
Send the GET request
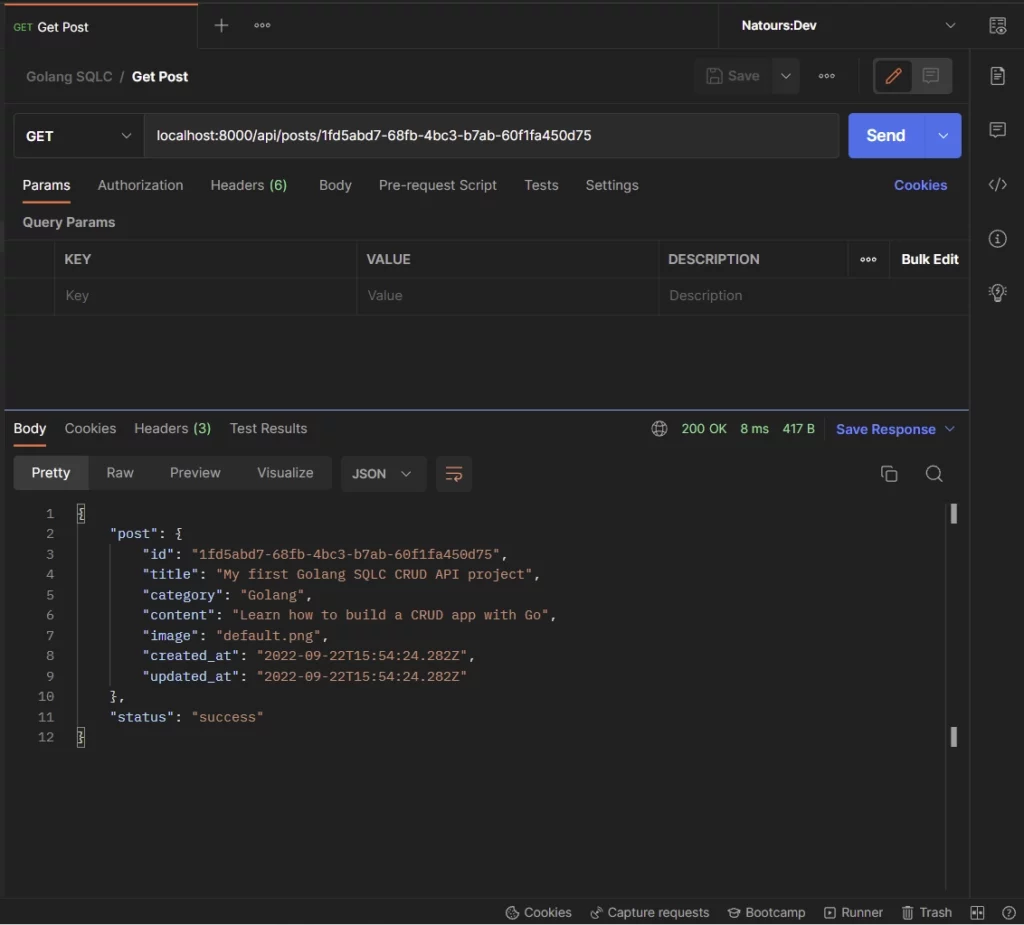point(886,136)
